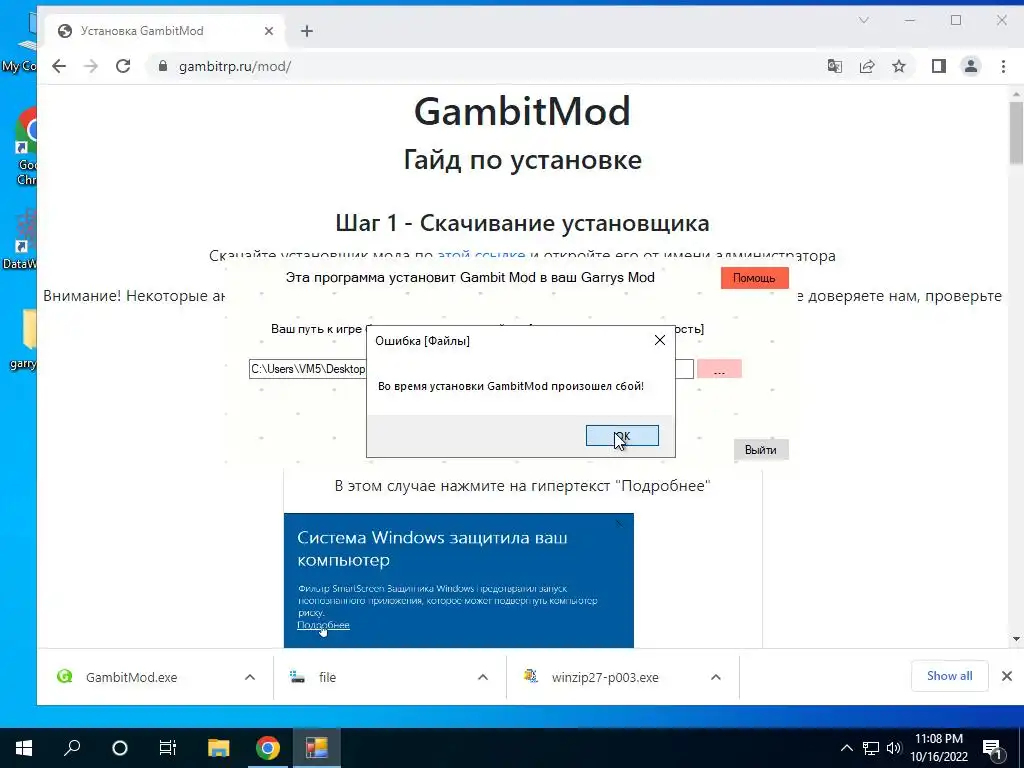Image resolution: width=1024 pixels, height=768 pixels.
Task: Click the red Помощь button
Action: (x=754, y=278)
